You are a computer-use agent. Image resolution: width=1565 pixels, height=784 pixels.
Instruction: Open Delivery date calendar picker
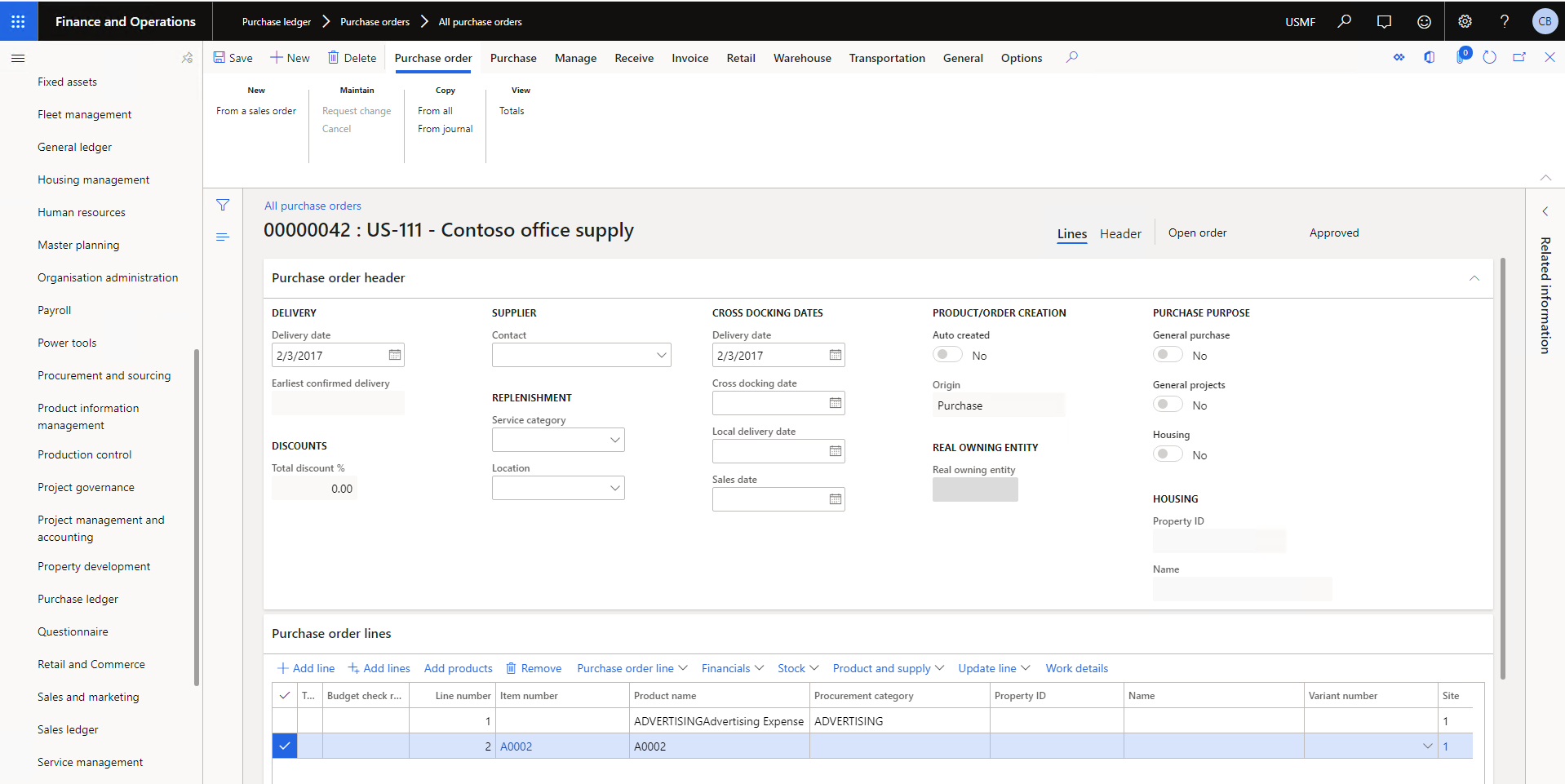(395, 355)
